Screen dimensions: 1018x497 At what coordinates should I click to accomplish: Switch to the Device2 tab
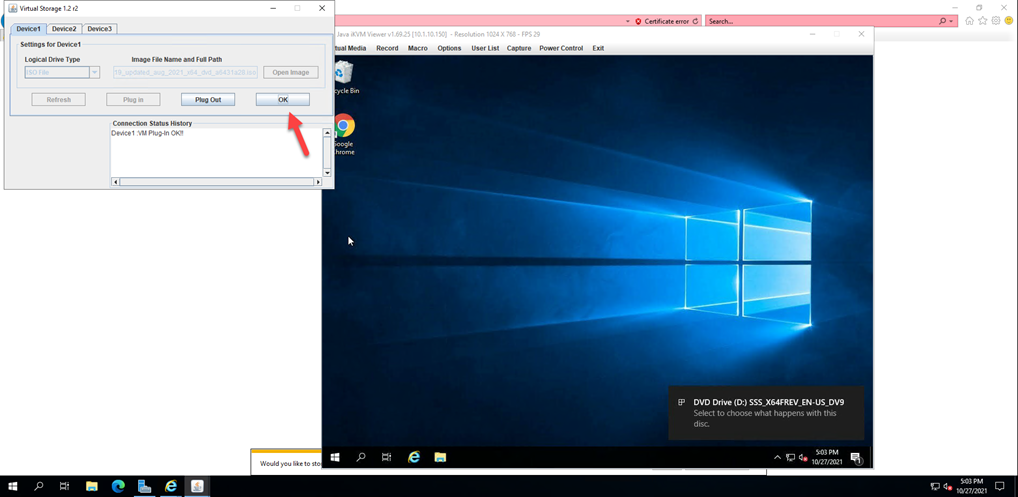pyautogui.click(x=64, y=29)
